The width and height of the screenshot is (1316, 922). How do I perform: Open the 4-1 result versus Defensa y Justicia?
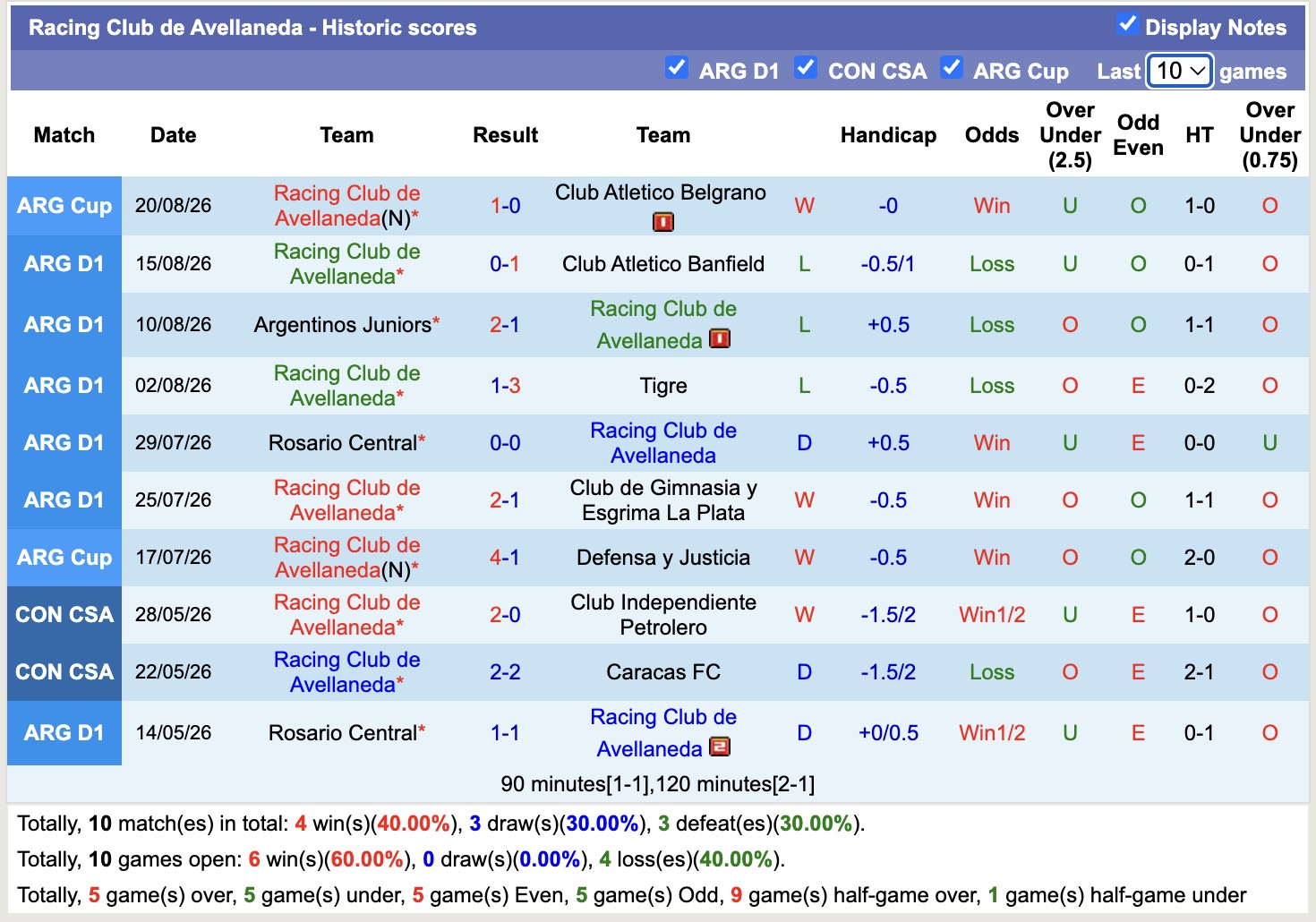click(x=505, y=558)
